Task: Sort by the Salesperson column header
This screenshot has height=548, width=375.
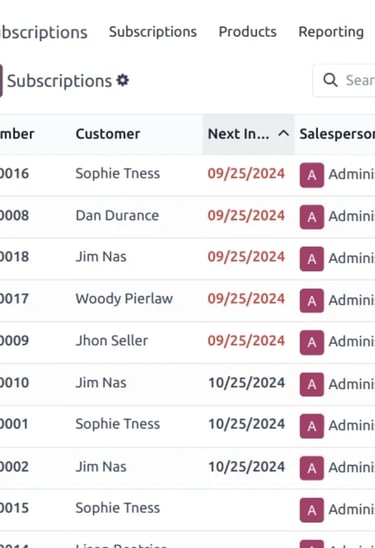Action: coord(337,134)
